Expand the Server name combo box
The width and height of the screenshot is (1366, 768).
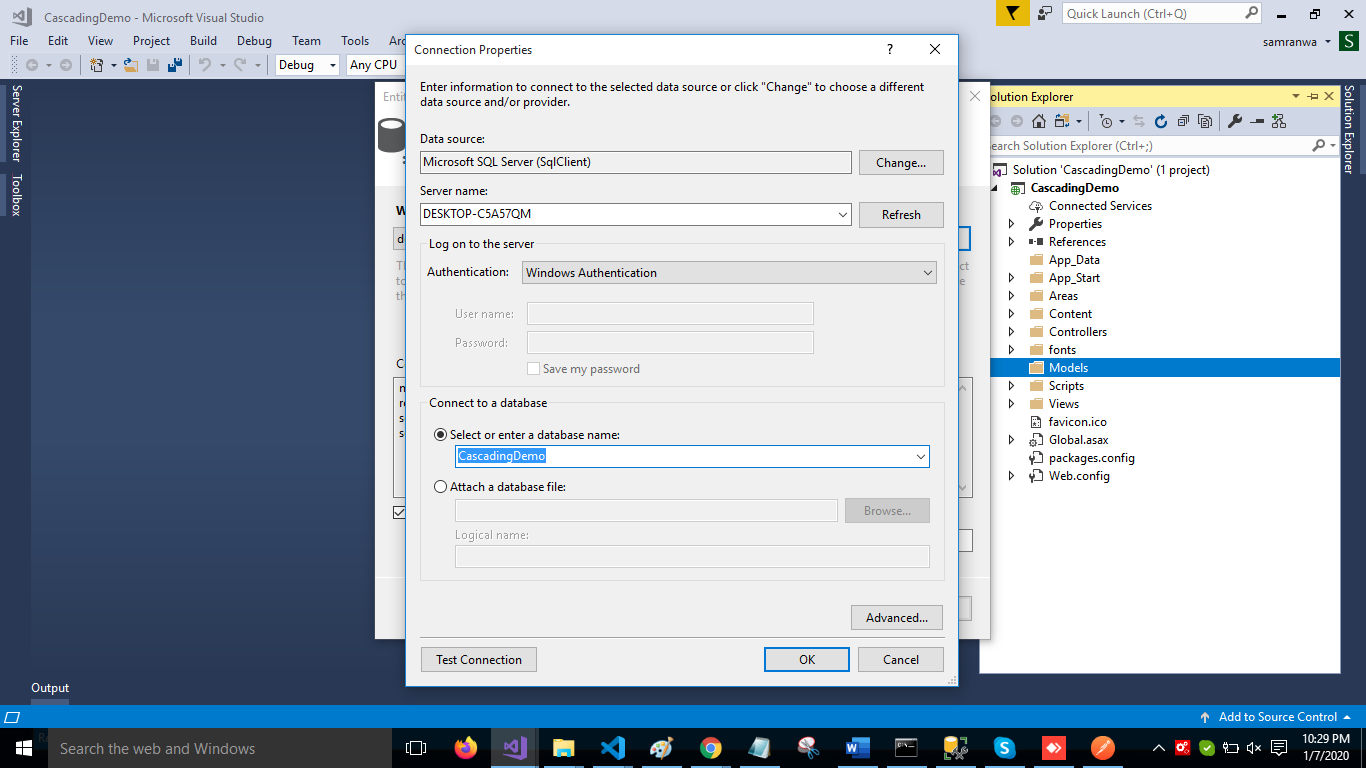pos(843,214)
